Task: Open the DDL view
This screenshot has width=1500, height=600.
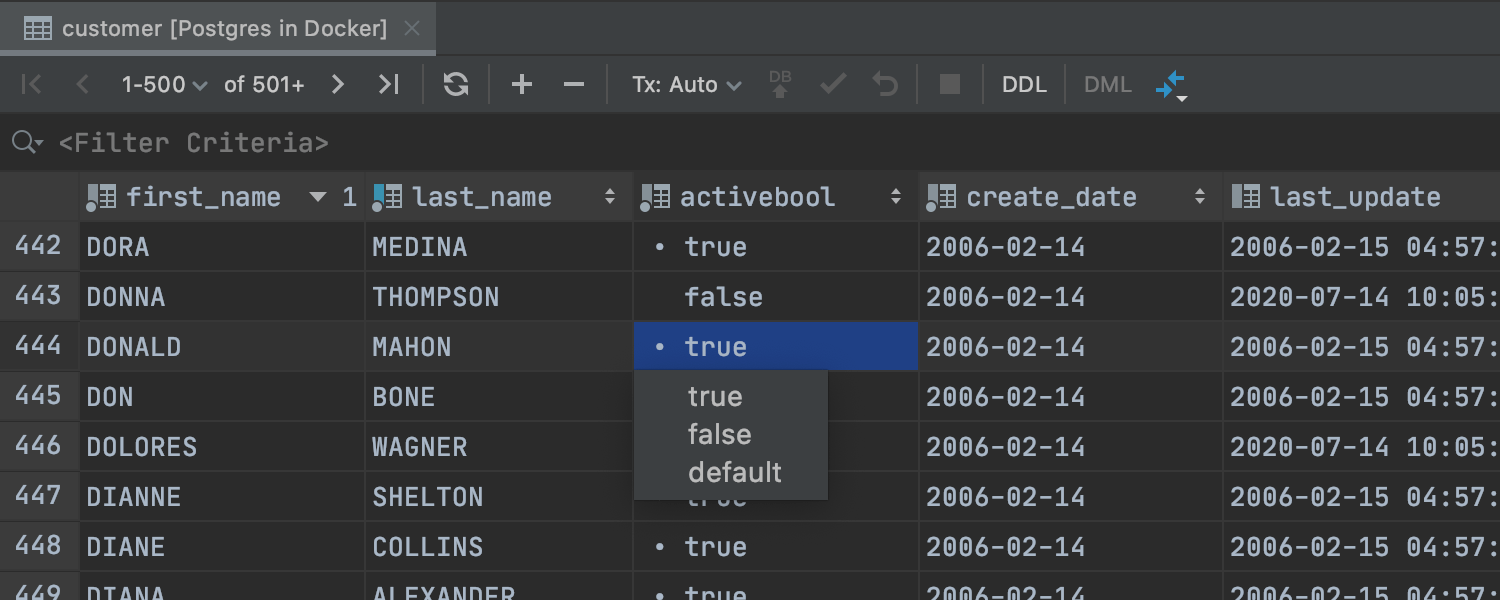Action: (x=1024, y=85)
